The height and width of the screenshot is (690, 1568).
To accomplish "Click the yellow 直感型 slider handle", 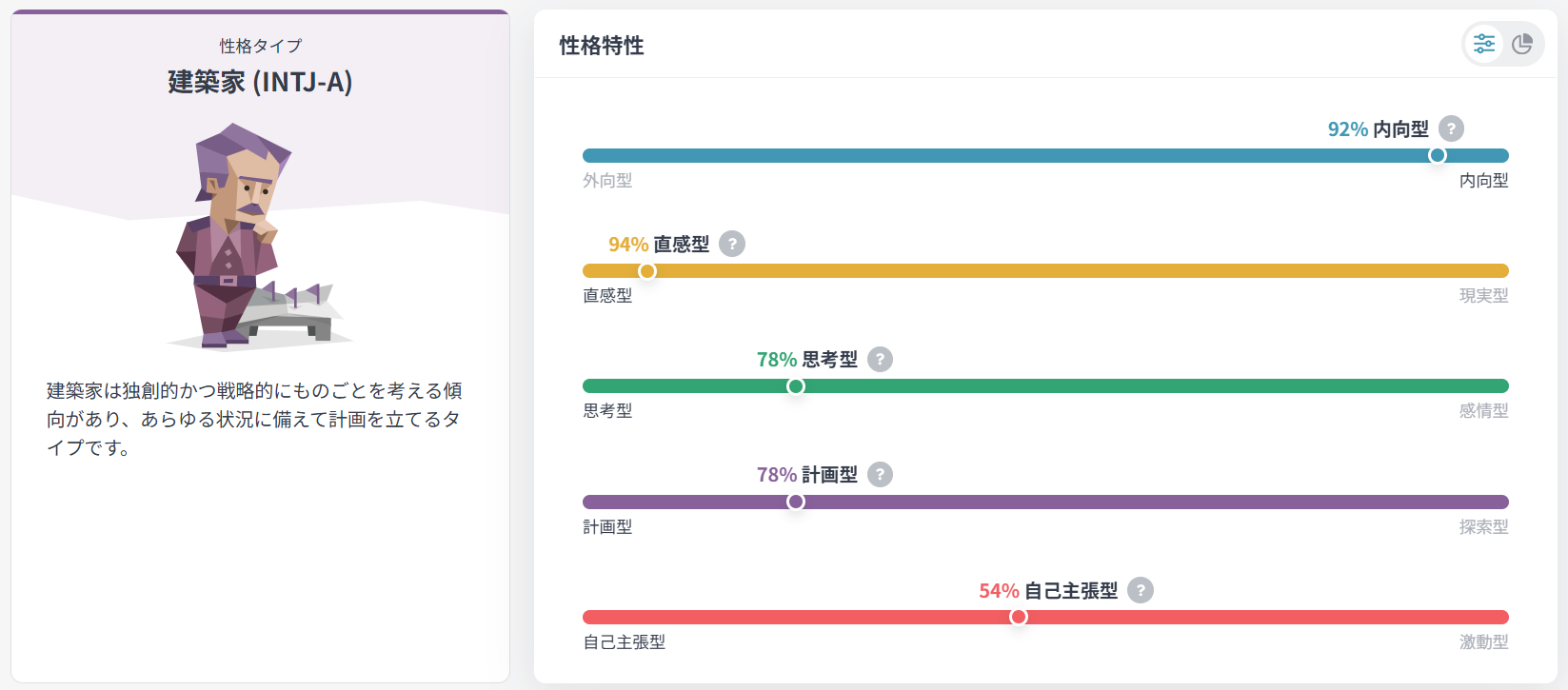I will pos(647,271).
